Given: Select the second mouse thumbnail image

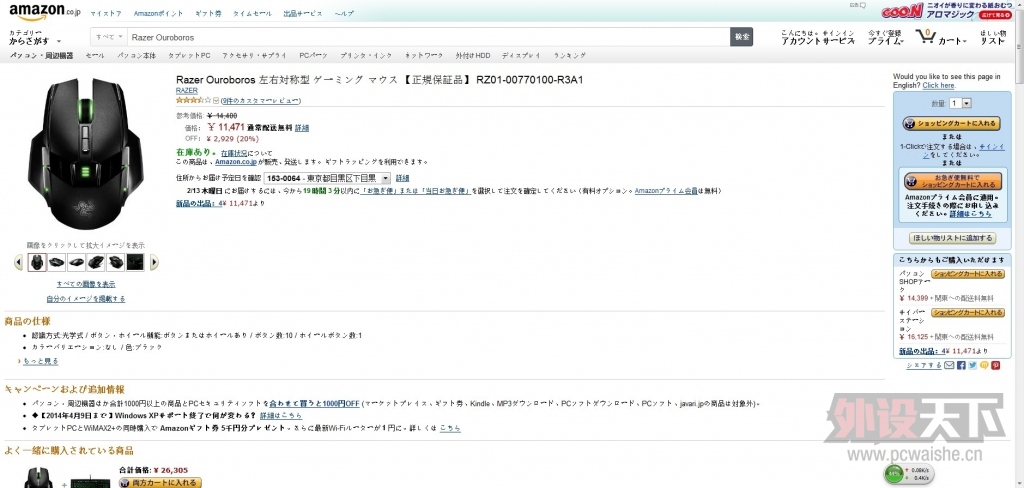Looking at the screenshot, I should click(57, 263).
